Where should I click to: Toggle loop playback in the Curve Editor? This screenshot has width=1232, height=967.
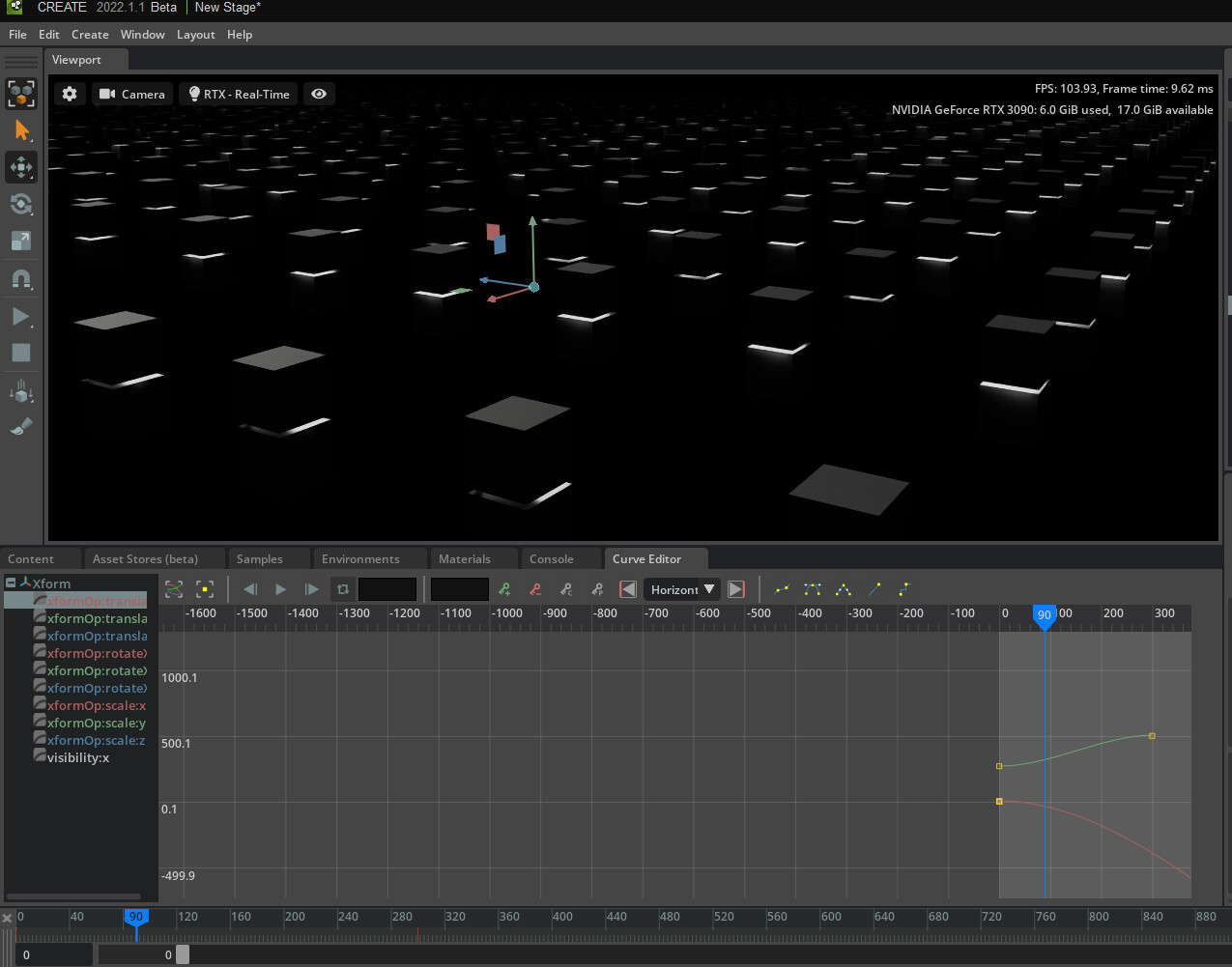pyautogui.click(x=342, y=588)
